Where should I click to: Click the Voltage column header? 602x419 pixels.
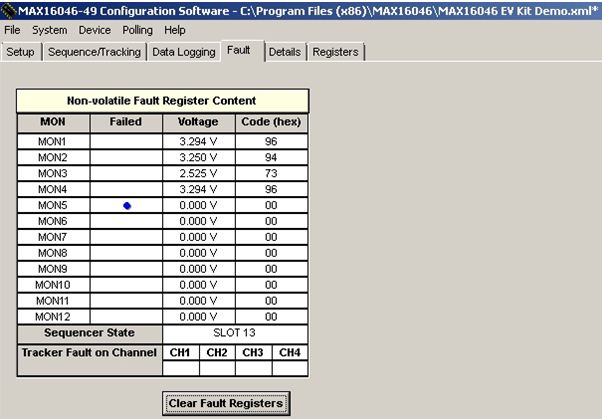198,122
